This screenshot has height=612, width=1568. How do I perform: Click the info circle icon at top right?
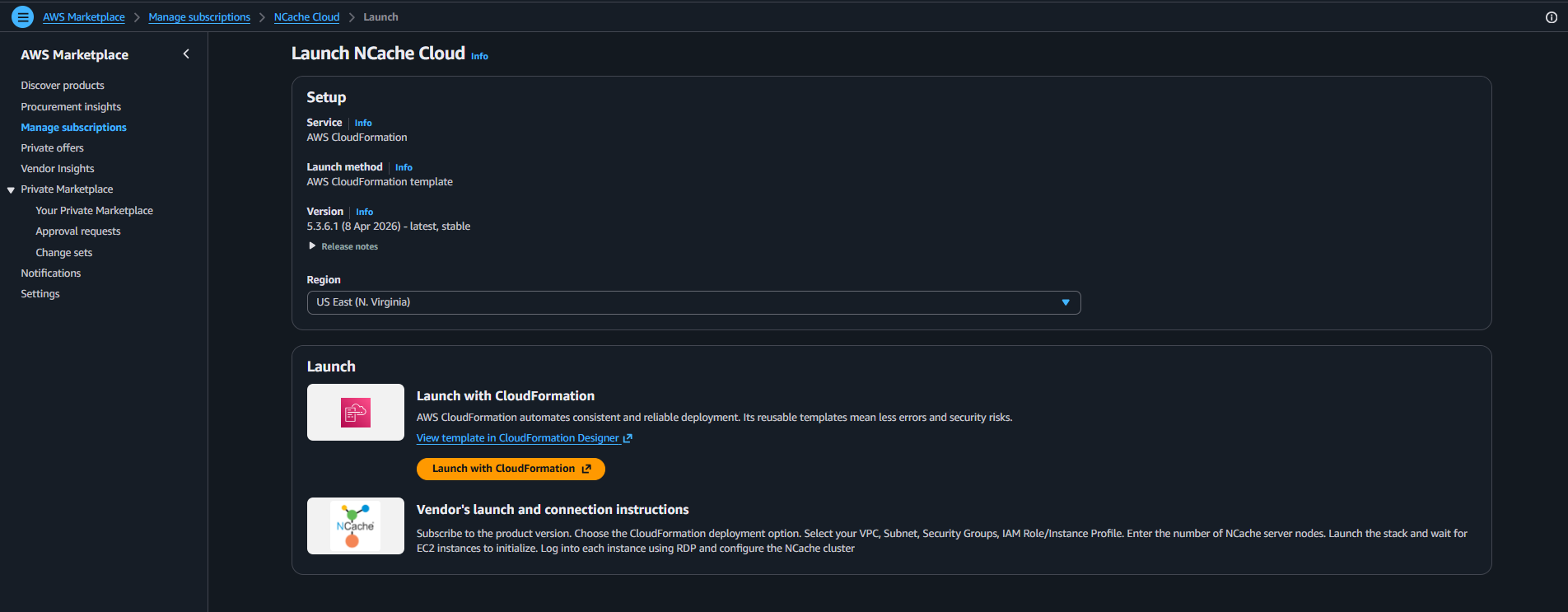1552,17
